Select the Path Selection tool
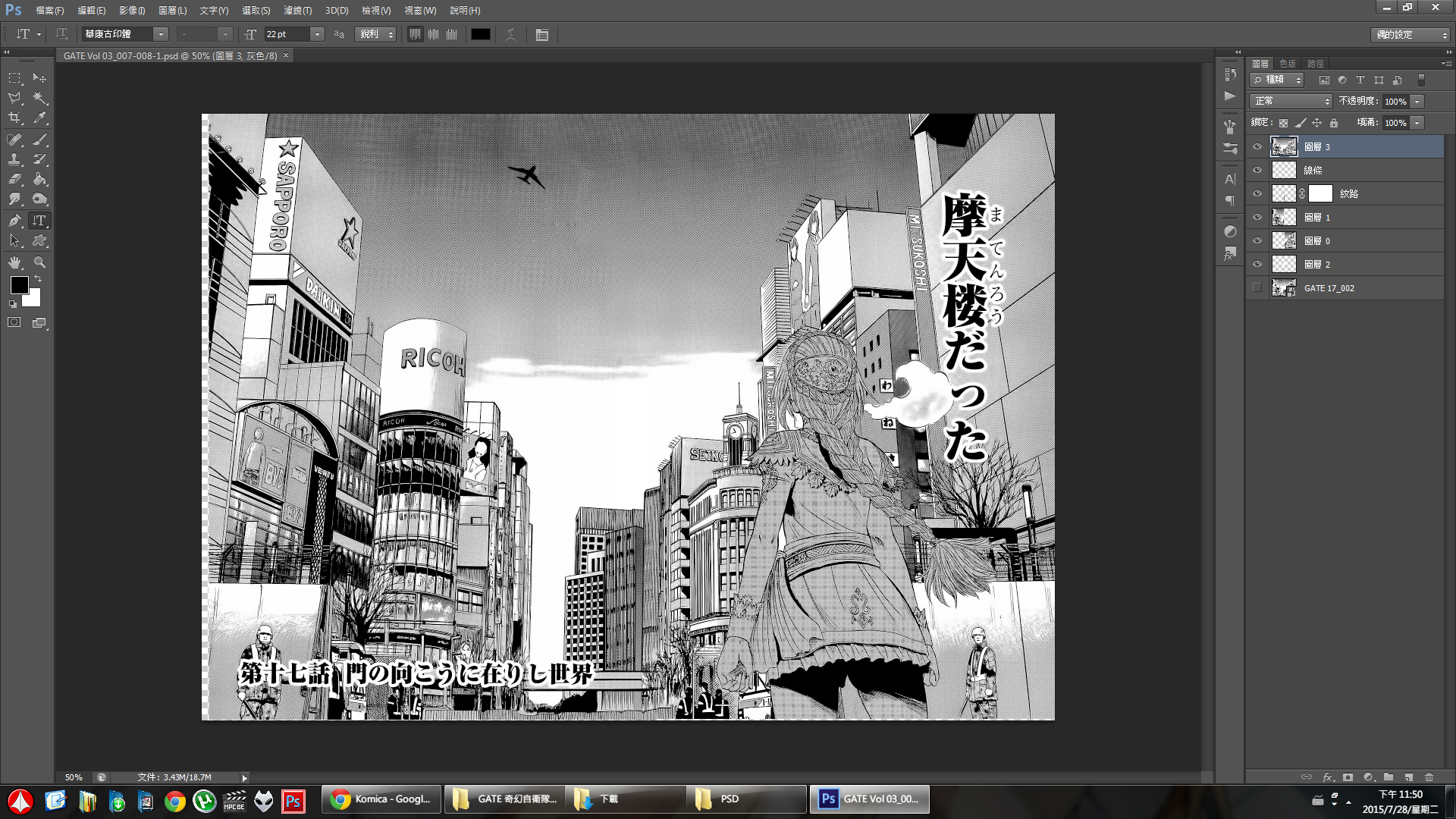 (x=14, y=240)
